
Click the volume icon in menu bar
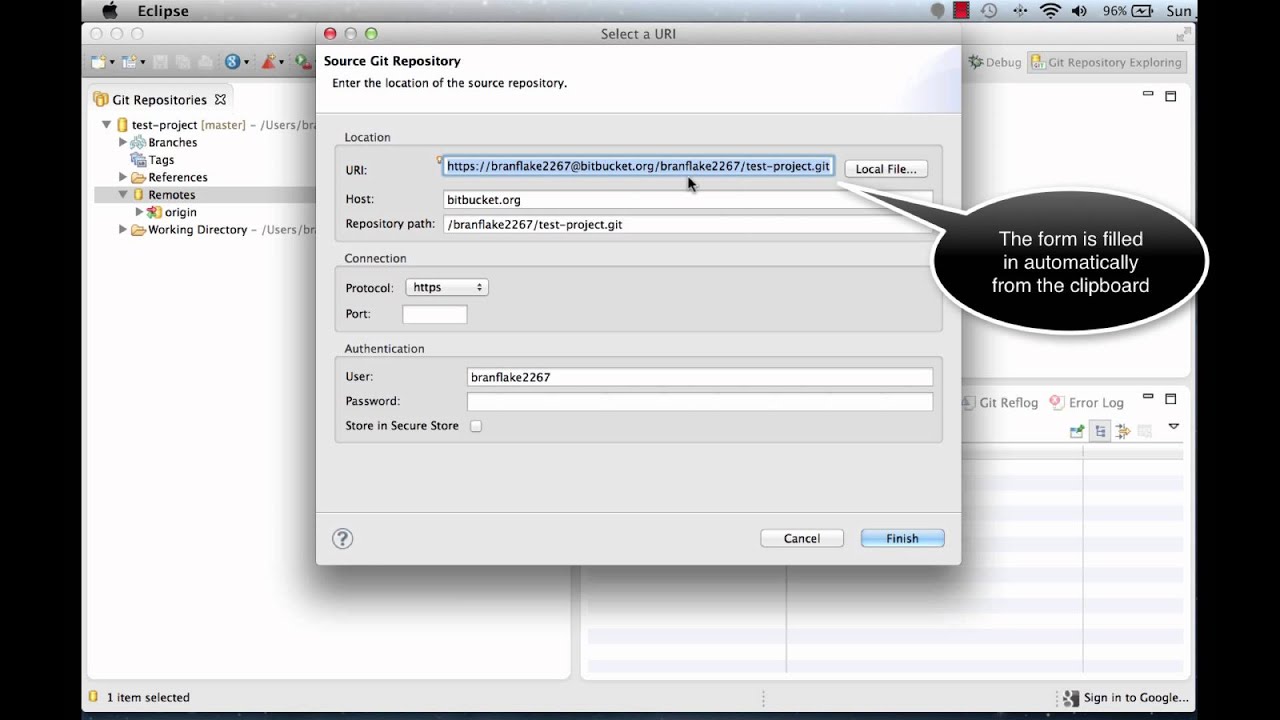pyautogui.click(x=1079, y=11)
